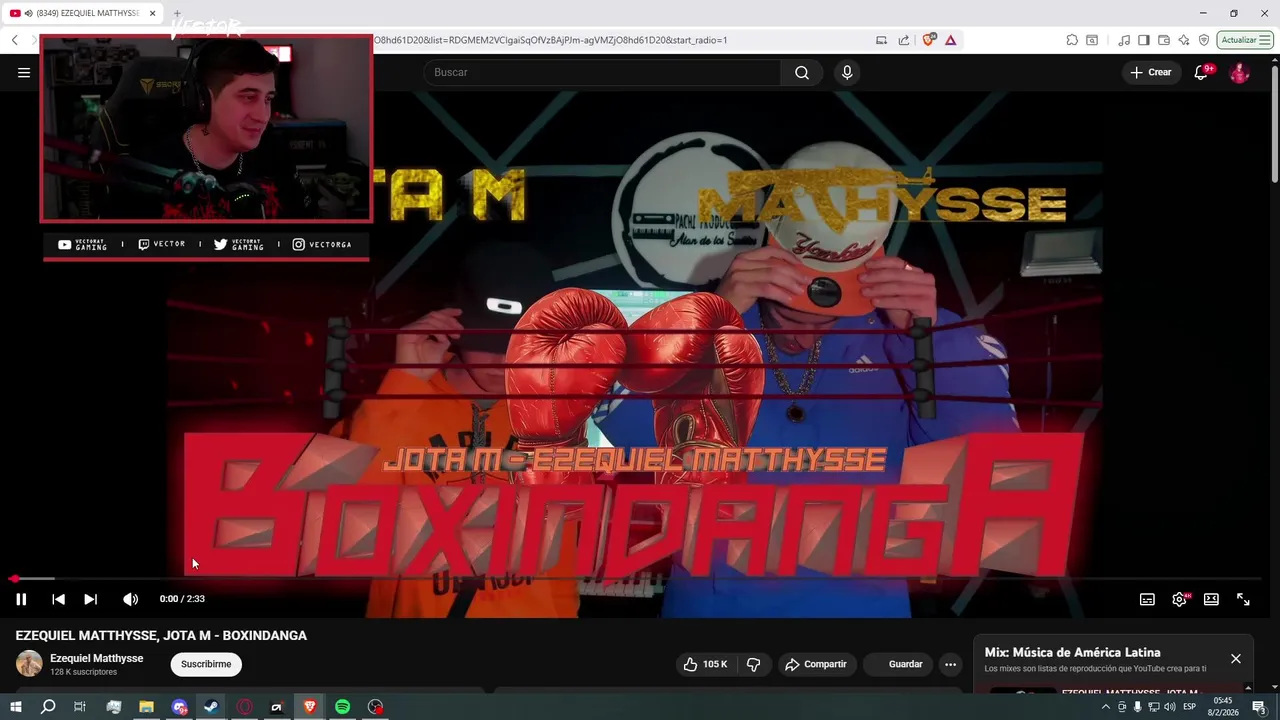Screen dimensions: 1280x720
Task: Open YouTube notifications bell
Action: (x=1202, y=72)
